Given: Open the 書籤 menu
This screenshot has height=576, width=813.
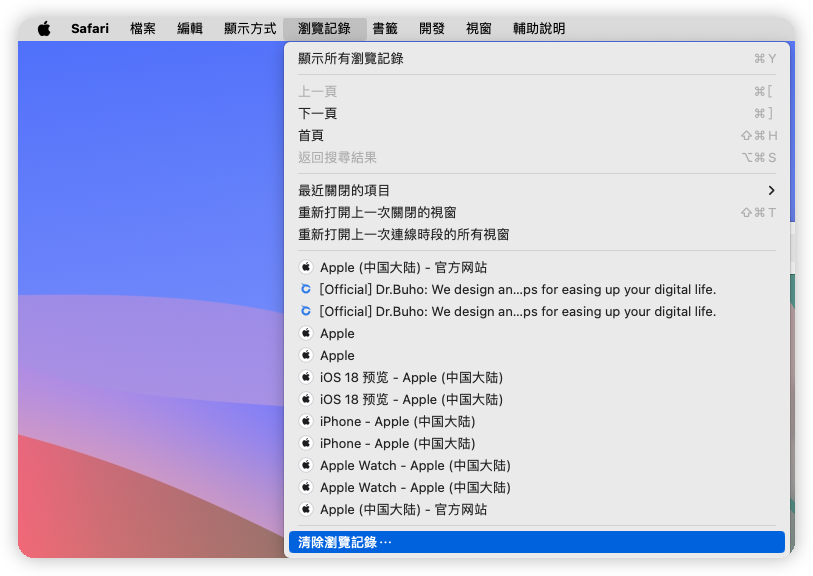Looking at the screenshot, I should pos(385,29).
